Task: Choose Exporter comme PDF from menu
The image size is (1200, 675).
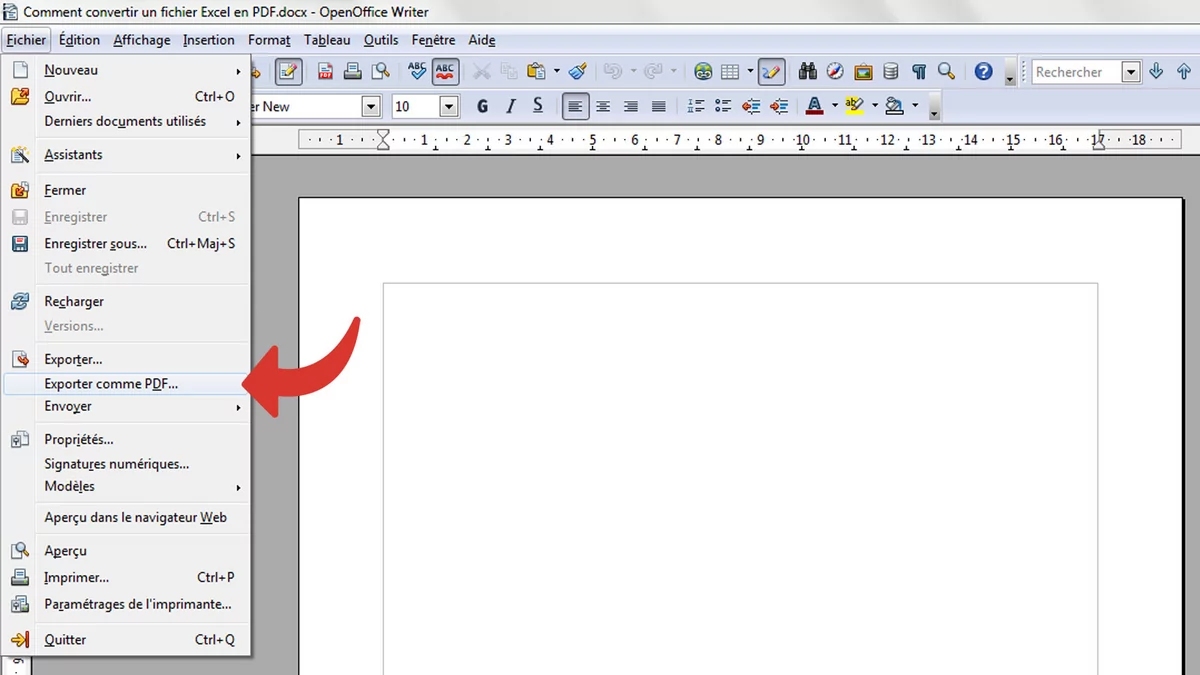Action: pos(111,383)
